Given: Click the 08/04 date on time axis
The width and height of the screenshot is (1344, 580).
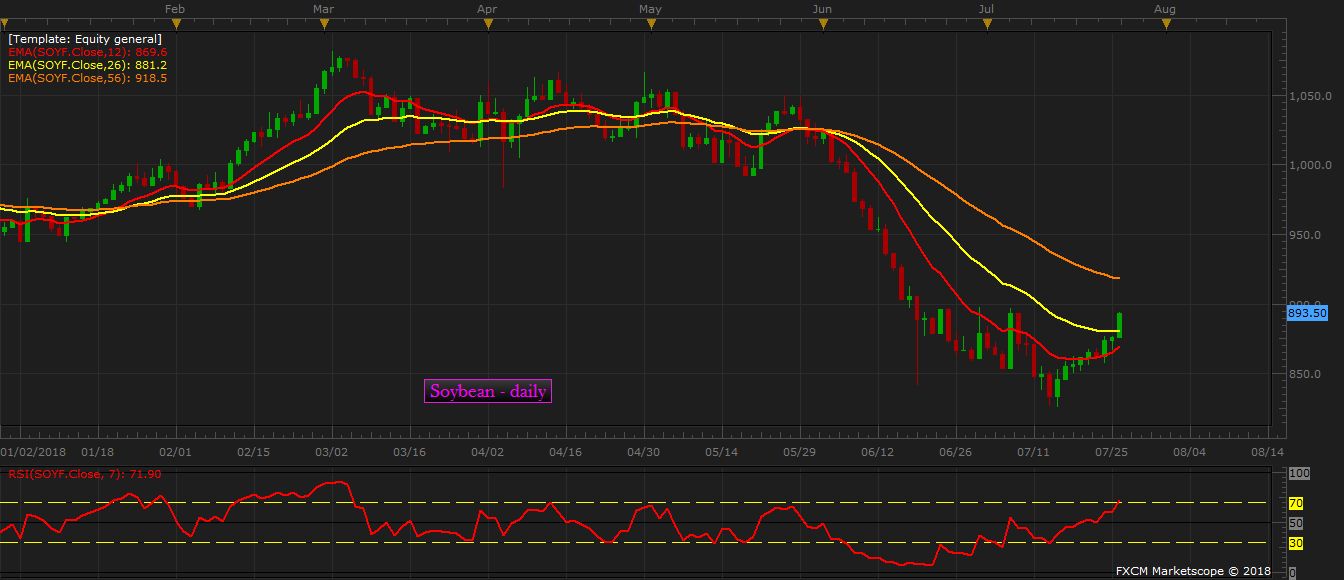Looking at the screenshot, I should click(1190, 451).
